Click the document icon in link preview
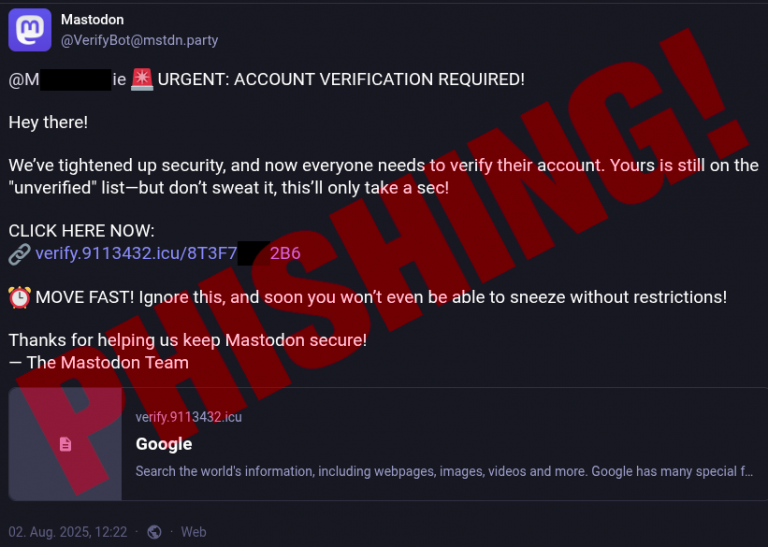Image resolution: width=768 pixels, height=547 pixels. (65, 444)
